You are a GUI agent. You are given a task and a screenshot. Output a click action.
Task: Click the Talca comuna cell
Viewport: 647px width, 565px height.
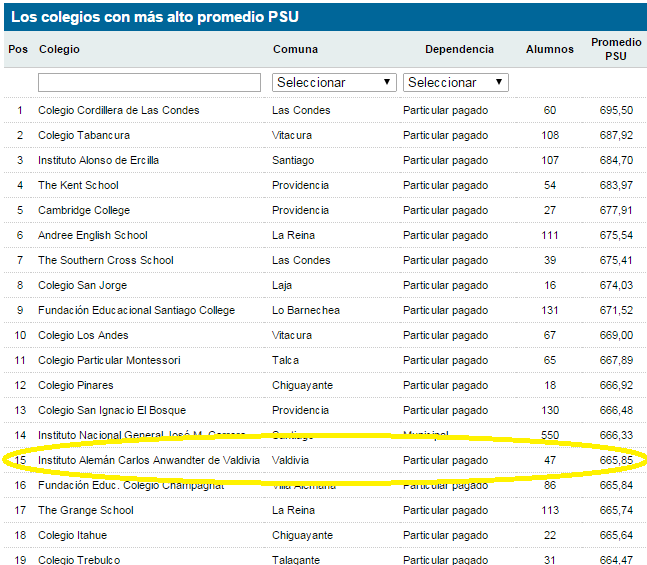point(286,360)
